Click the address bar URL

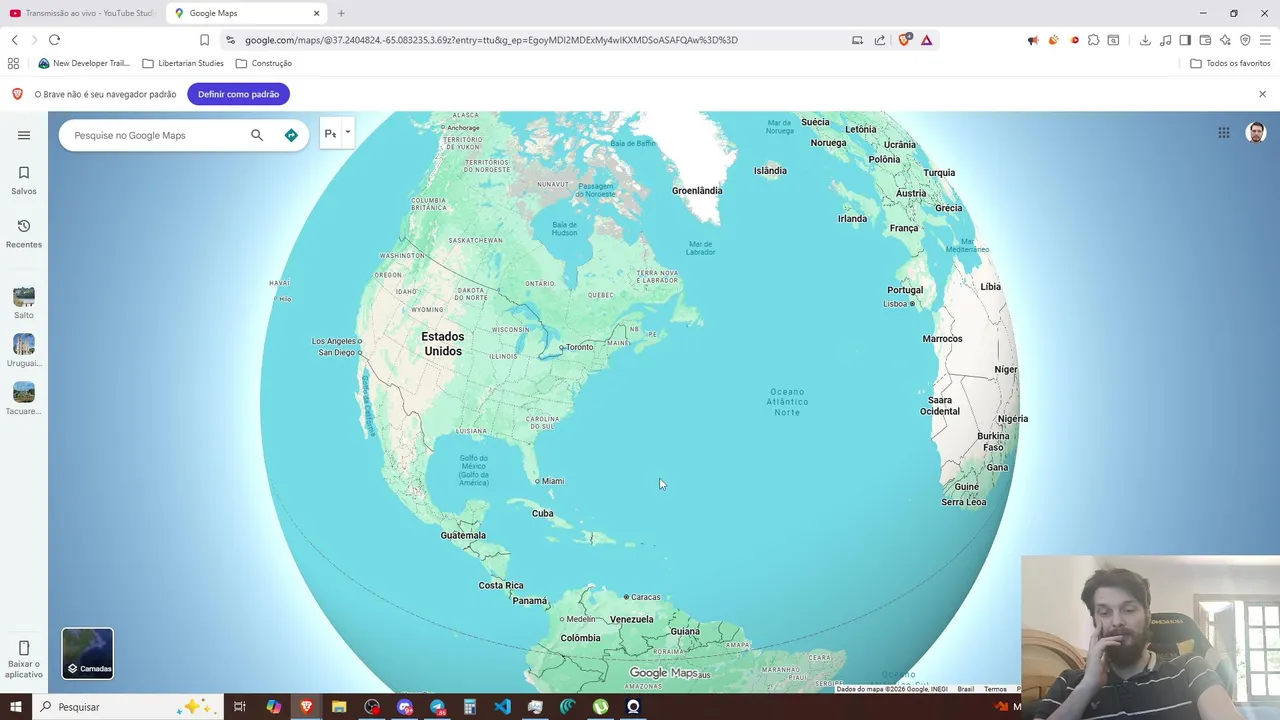[x=491, y=40]
